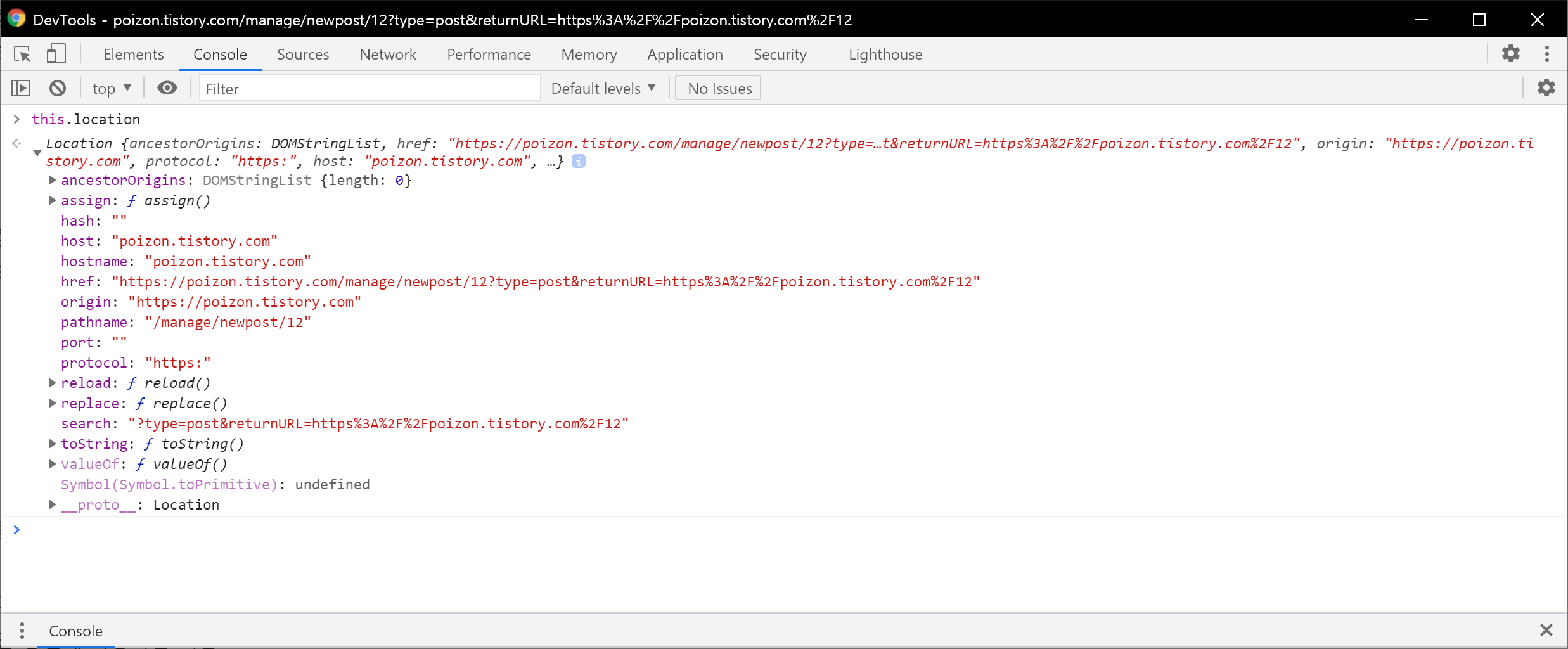The width and height of the screenshot is (1568, 649).
Task: Expand the __proto__ Location entry
Action: (53, 504)
